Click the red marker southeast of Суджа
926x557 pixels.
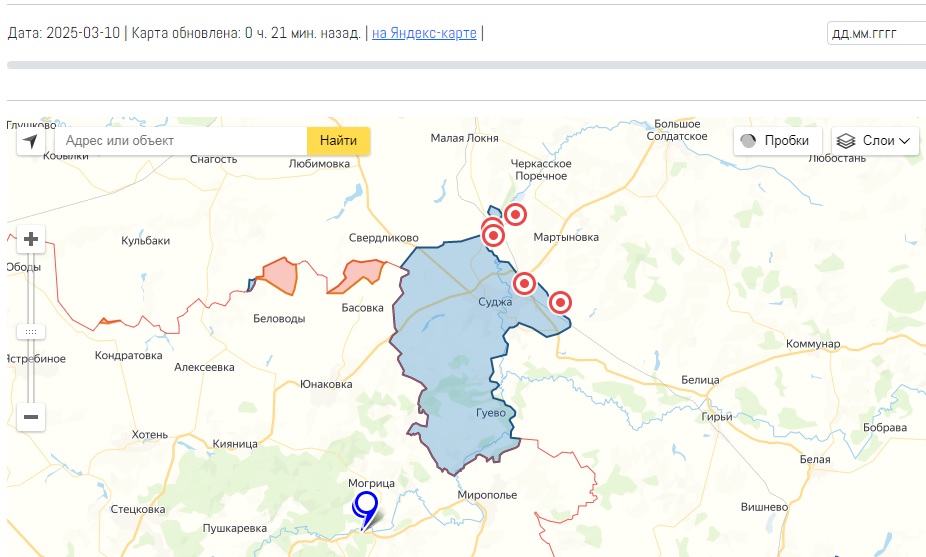(x=560, y=302)
